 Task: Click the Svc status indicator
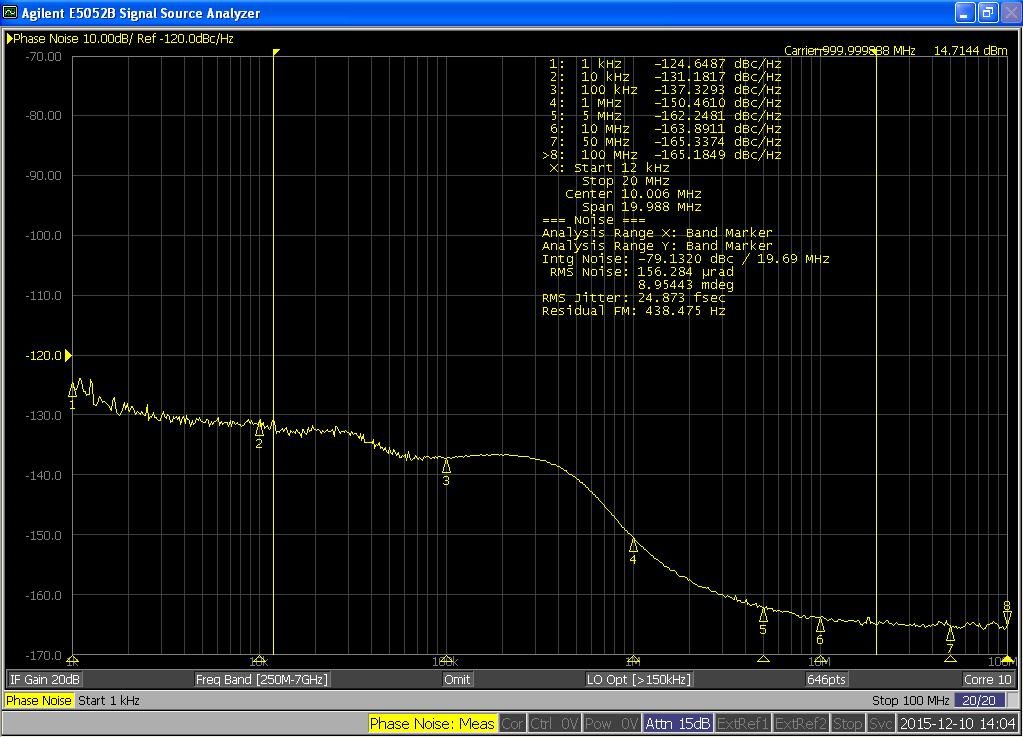[x=881, y=724]
